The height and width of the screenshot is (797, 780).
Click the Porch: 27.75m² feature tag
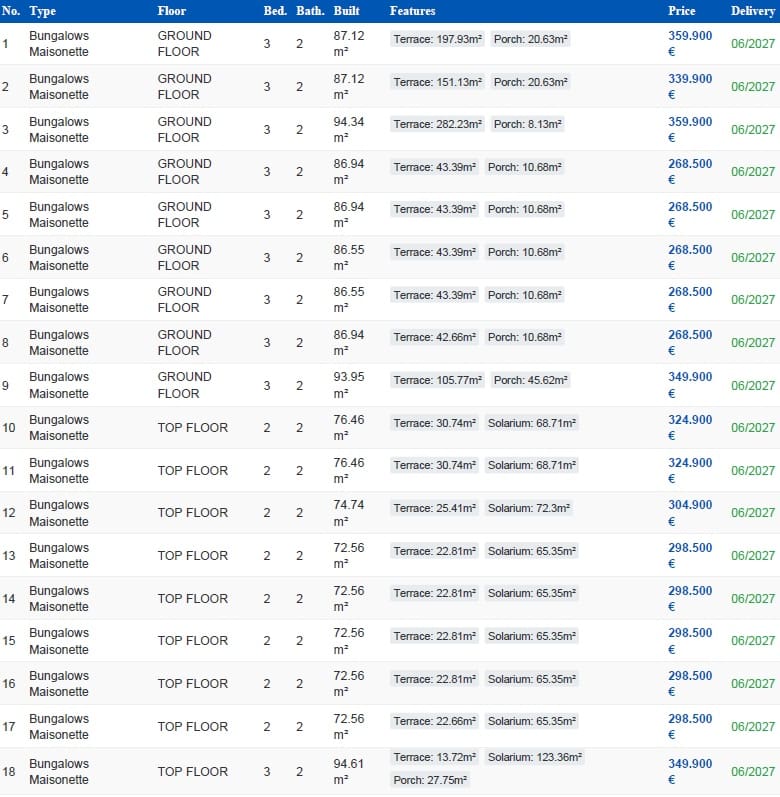(x=430, y=780)
